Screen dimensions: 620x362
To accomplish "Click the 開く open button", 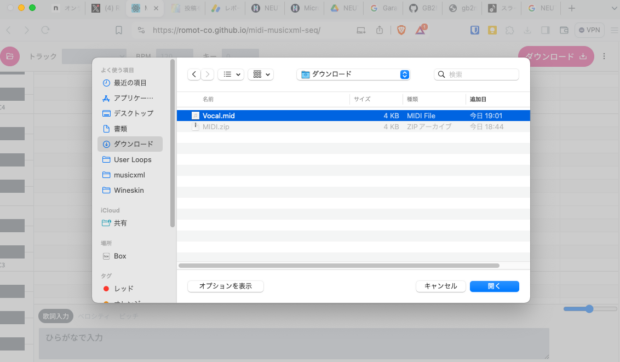I will point(494,286).
